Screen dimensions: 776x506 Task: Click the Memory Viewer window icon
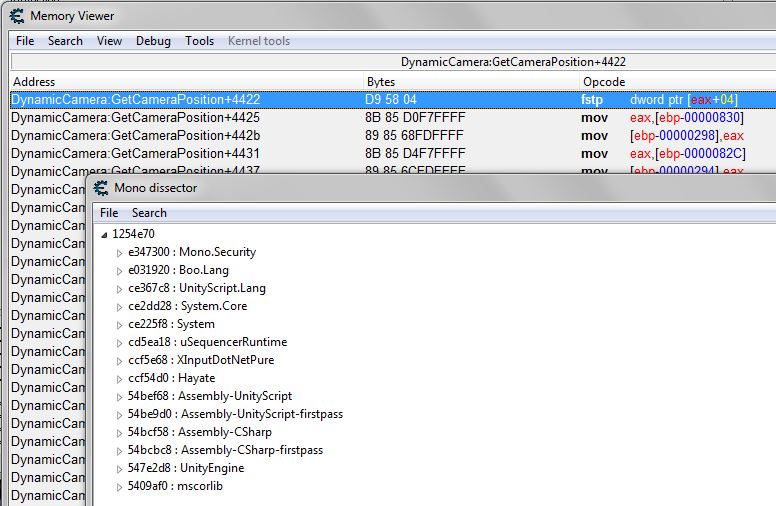coord(16,16)
